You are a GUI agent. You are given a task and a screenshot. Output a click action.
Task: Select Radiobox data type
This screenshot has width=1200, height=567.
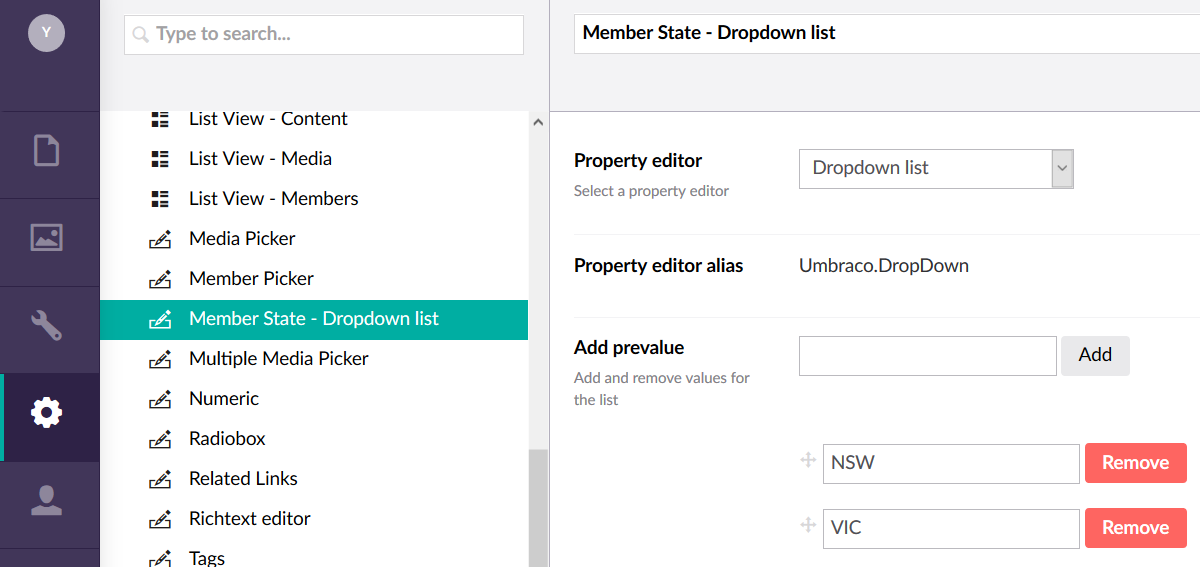point(227,439)
